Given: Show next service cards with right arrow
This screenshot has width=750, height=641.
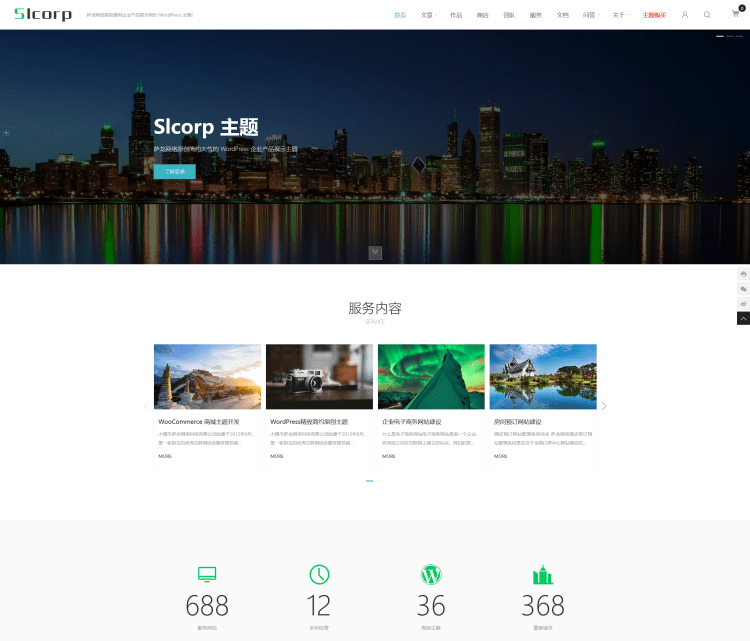Looking at the screenshot, I should (x=604, y=406).
